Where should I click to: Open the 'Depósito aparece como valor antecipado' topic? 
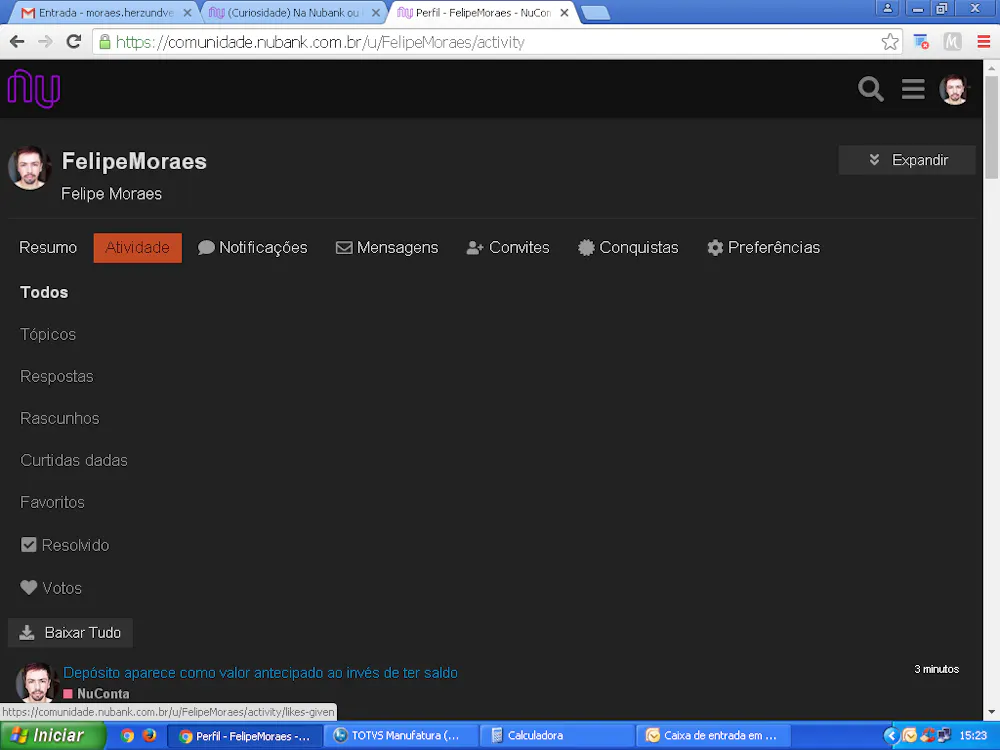pos(260,673)
